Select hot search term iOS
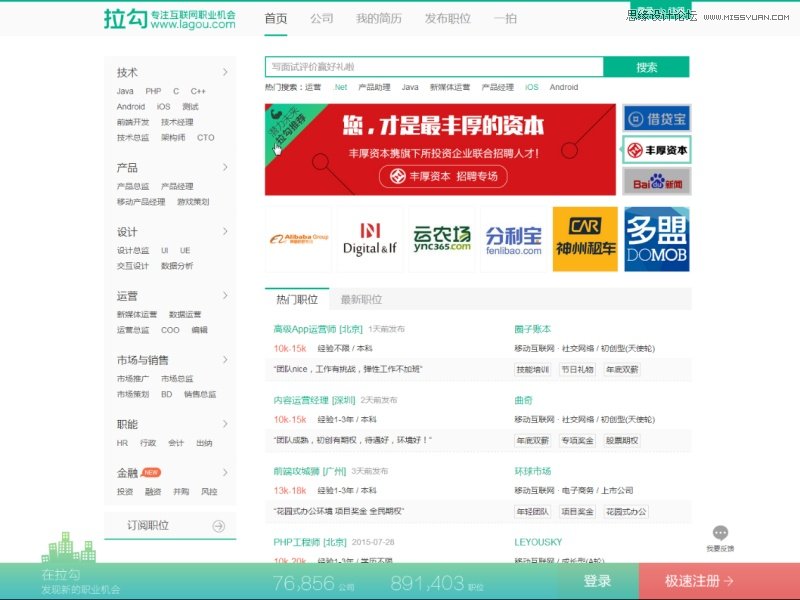Screen dimensions: 800x600 532,87
